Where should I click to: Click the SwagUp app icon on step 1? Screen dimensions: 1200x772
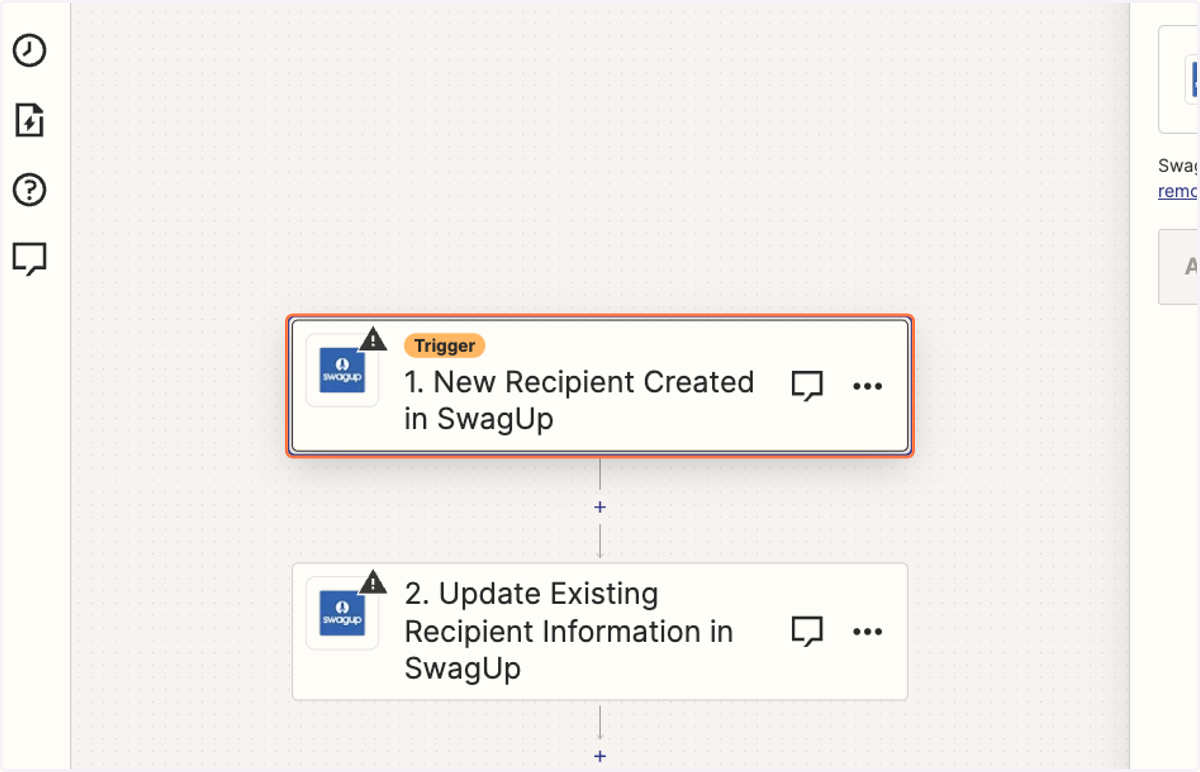point(342,370)
